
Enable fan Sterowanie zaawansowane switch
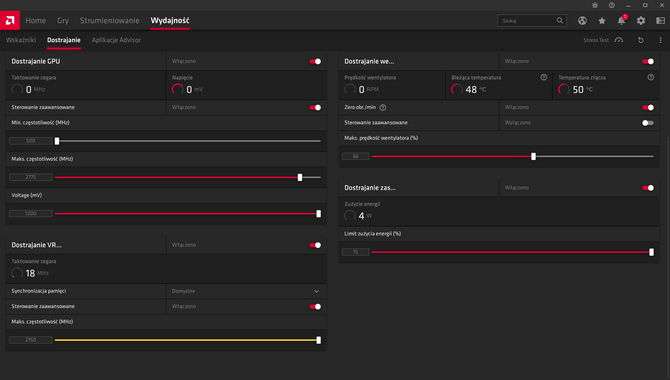648,123
